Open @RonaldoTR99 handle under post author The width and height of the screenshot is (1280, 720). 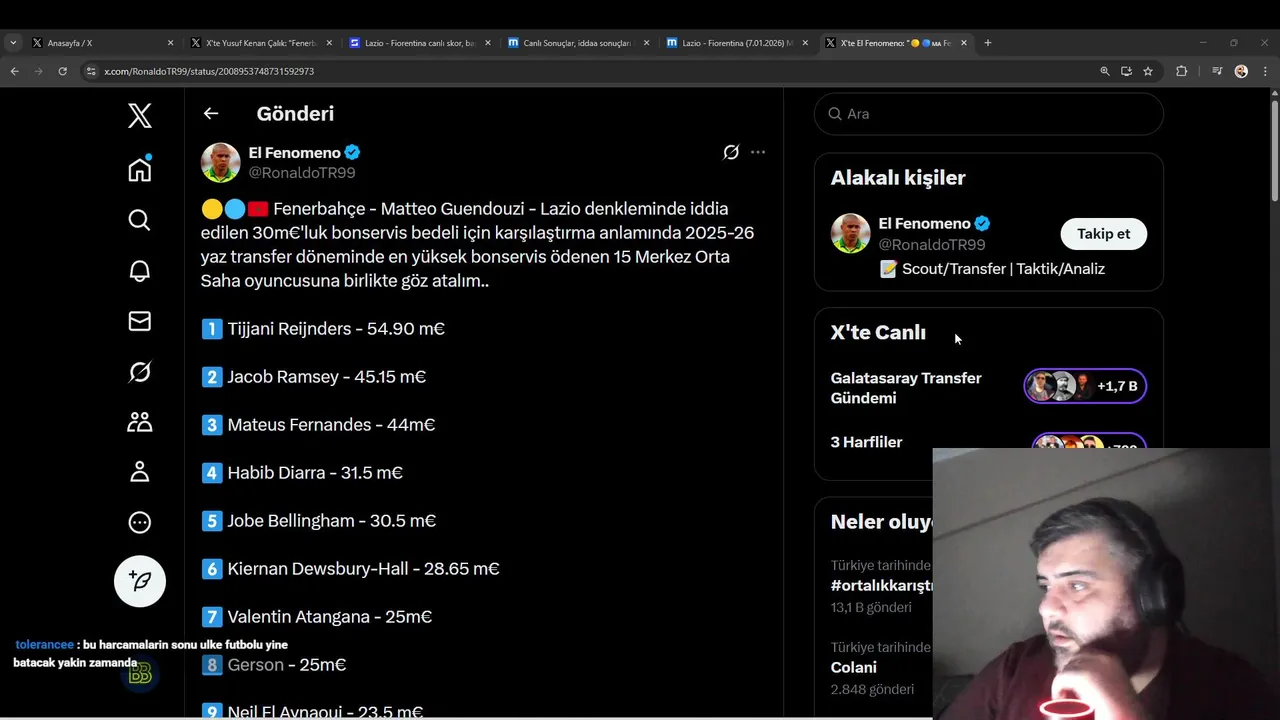[302, 173]
